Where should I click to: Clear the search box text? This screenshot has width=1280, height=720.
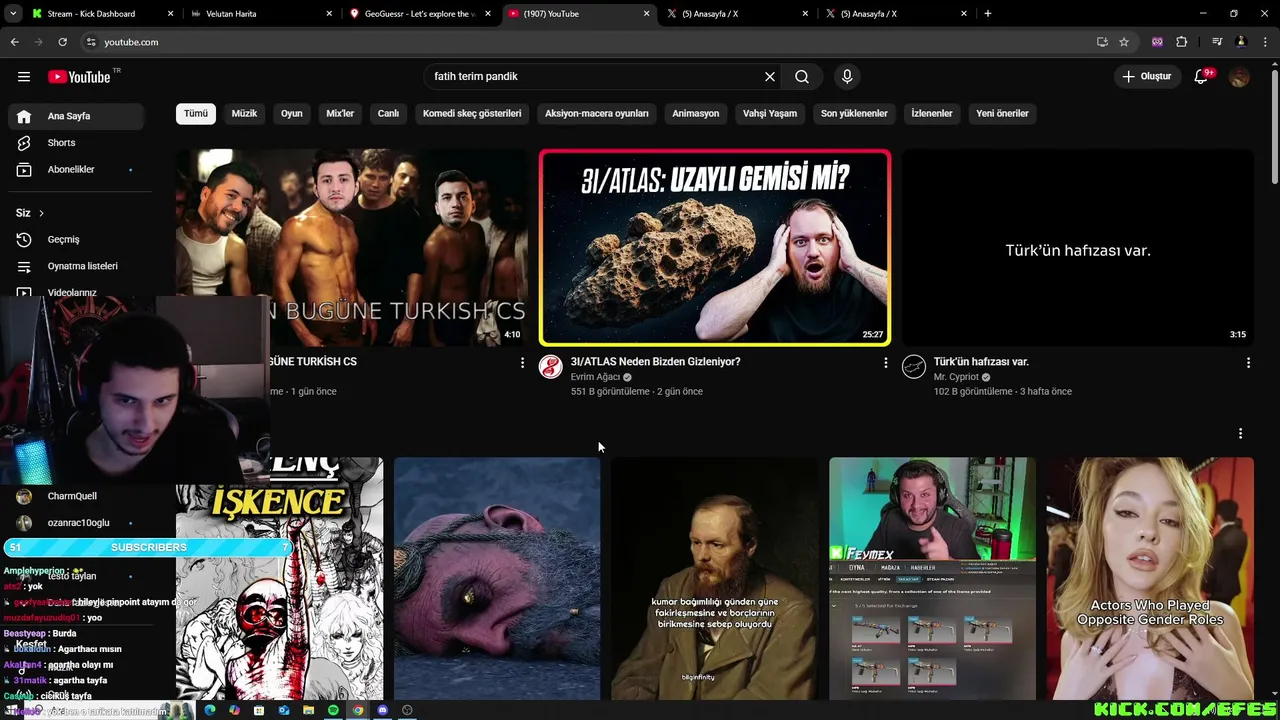pyautogui.click(x=770, y=77)
